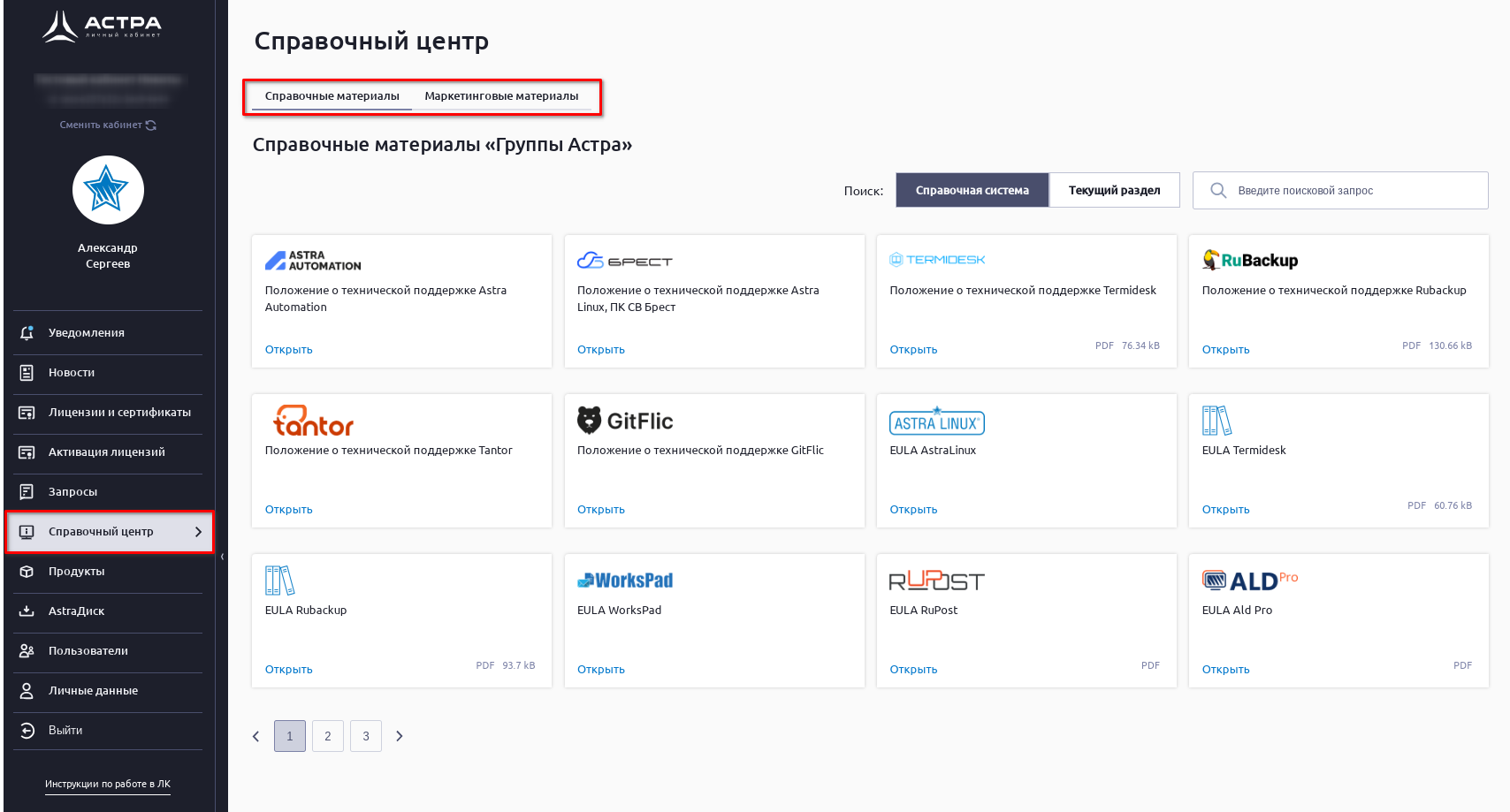Click the logout icon next to Выйти
Screen dimensions: 1510x812
27,731
